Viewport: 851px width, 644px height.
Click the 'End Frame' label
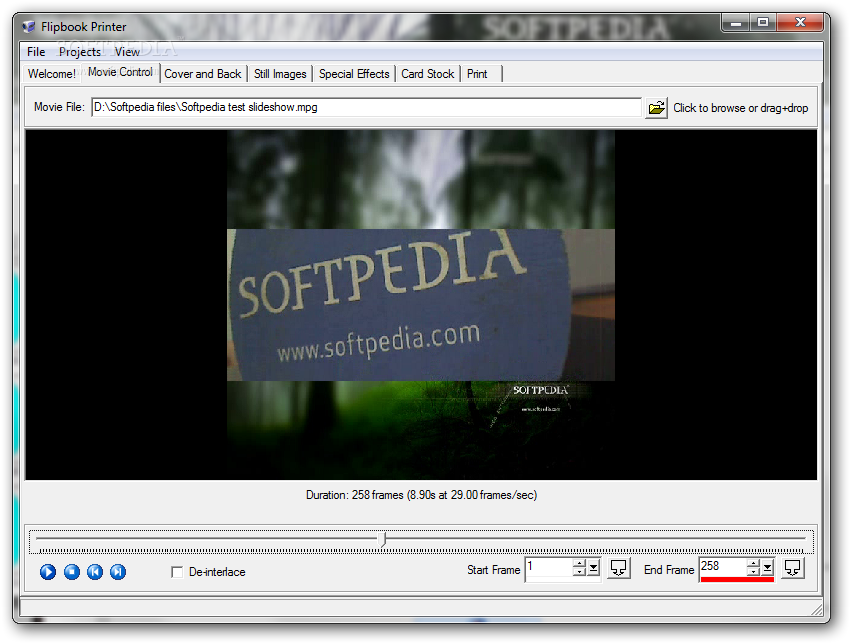tap(669, 570)
